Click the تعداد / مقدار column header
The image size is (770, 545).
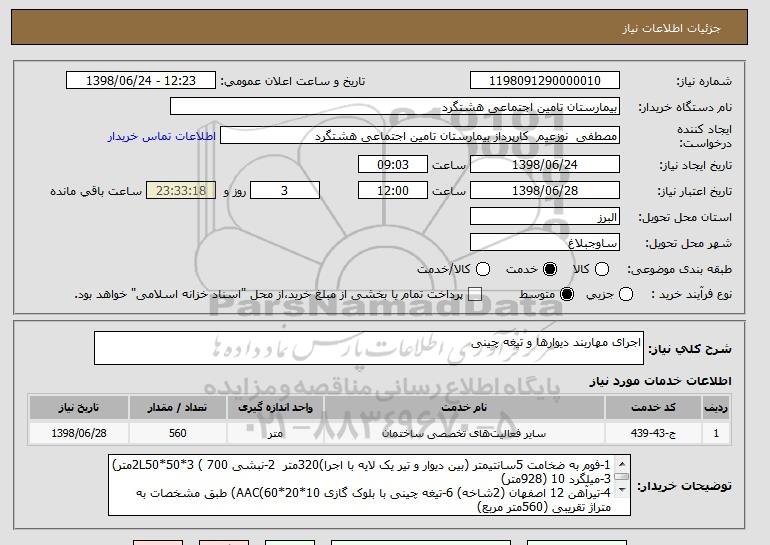177,408
